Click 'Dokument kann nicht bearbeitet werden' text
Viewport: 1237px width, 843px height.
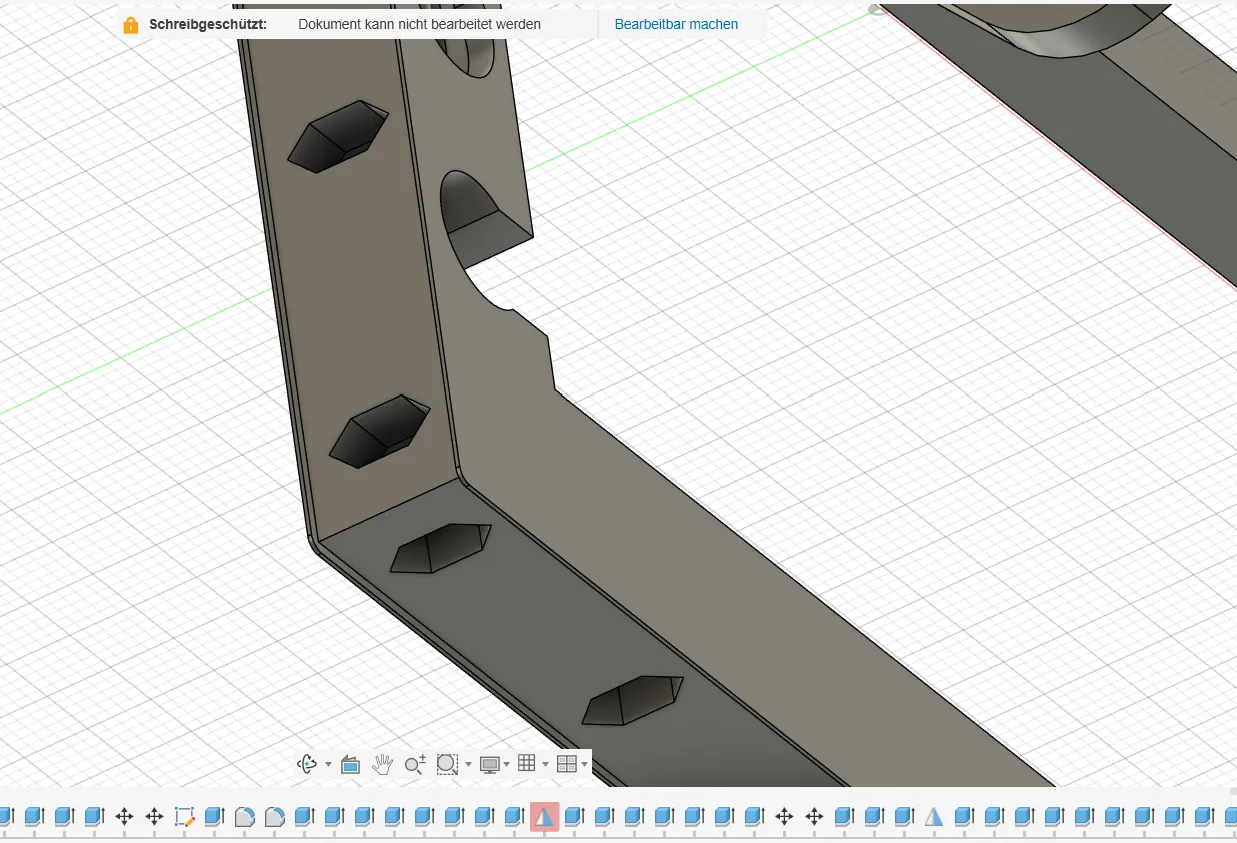point(419,24)
